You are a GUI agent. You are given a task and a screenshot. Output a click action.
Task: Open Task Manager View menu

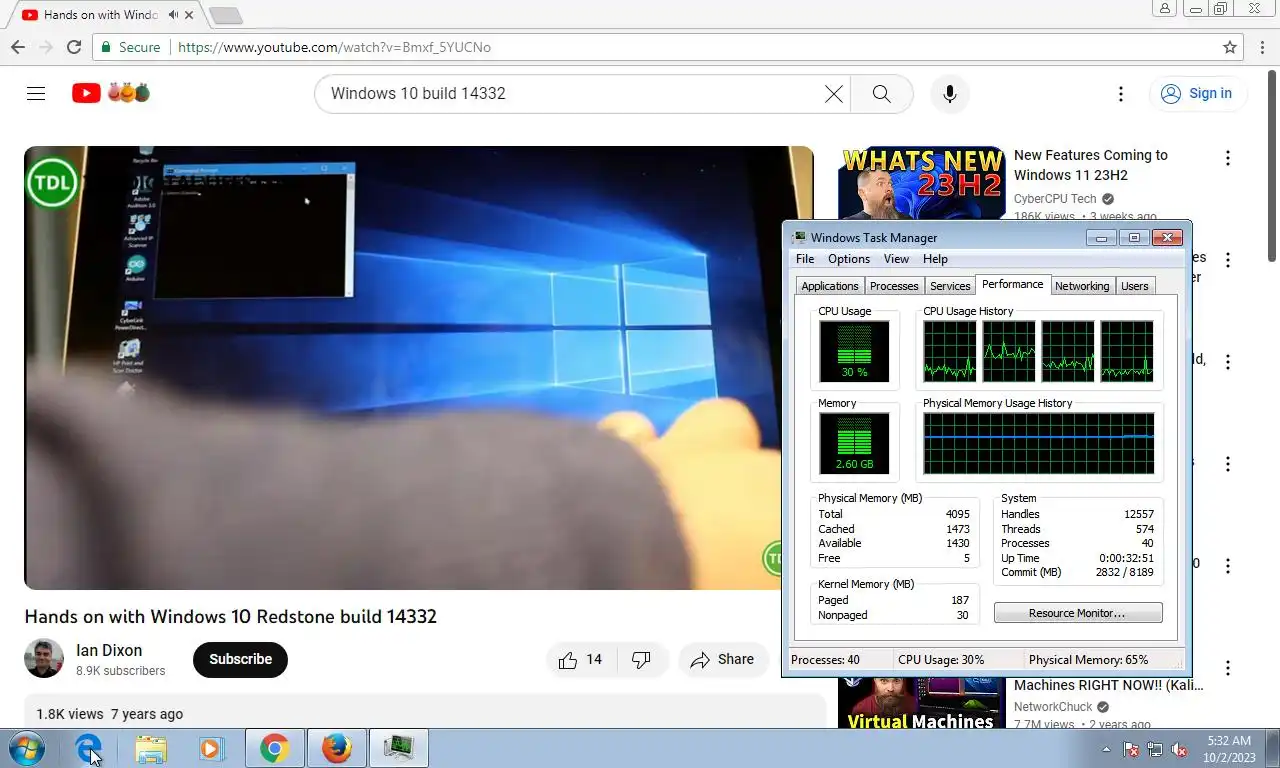(896, 259)
